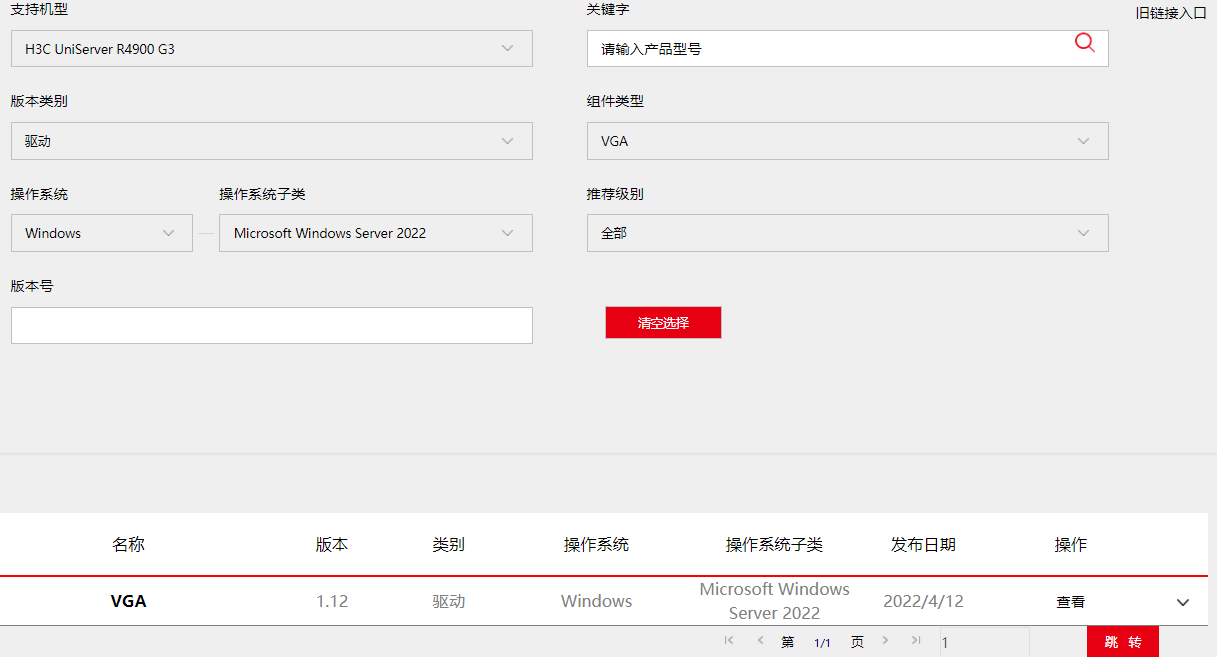Open the 全部 recommendation level dropdown
Viewport: 1217px width, 657px height.
[x=848, y=233]
